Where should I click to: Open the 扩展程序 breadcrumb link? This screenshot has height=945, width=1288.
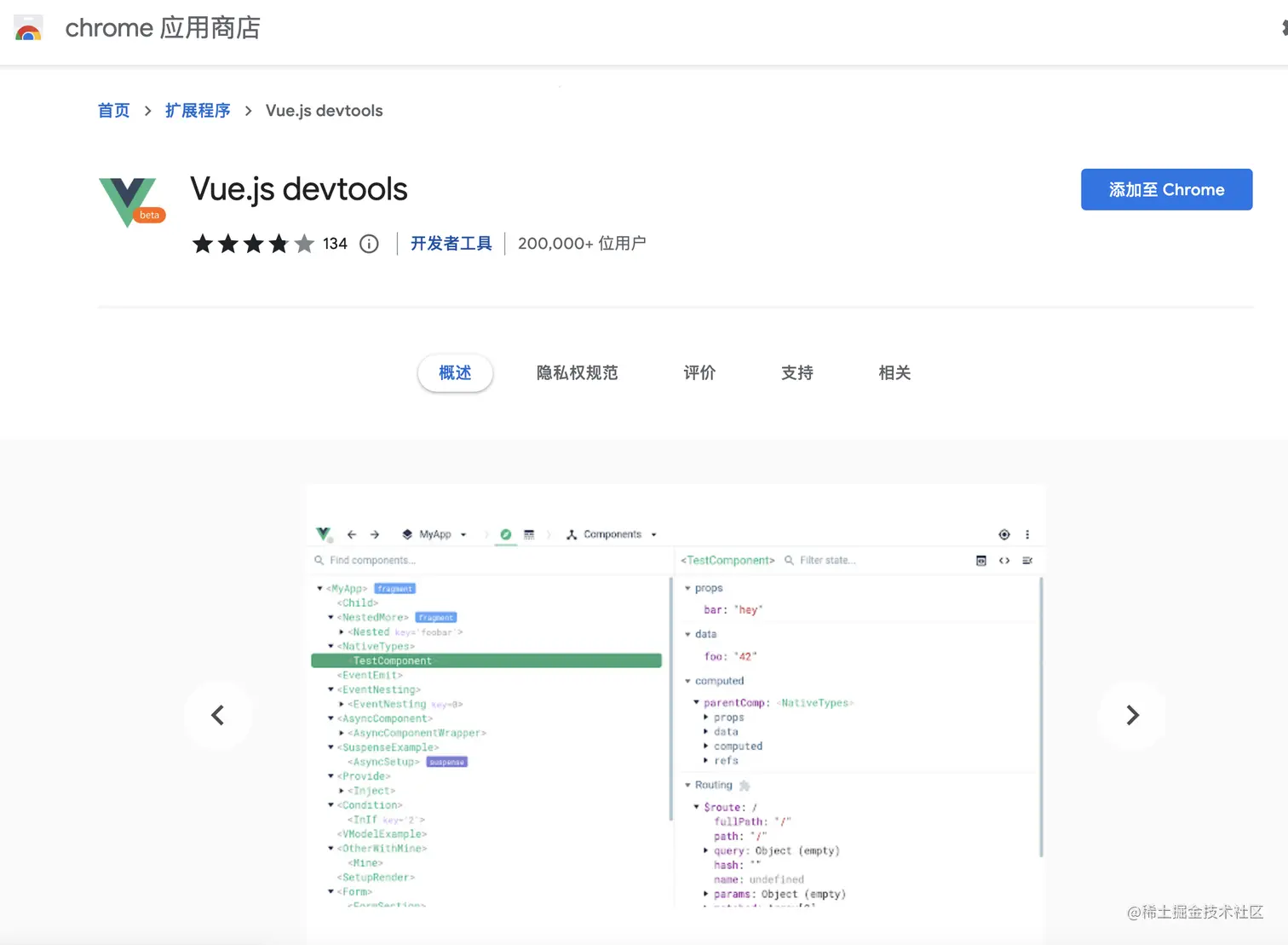198,111
